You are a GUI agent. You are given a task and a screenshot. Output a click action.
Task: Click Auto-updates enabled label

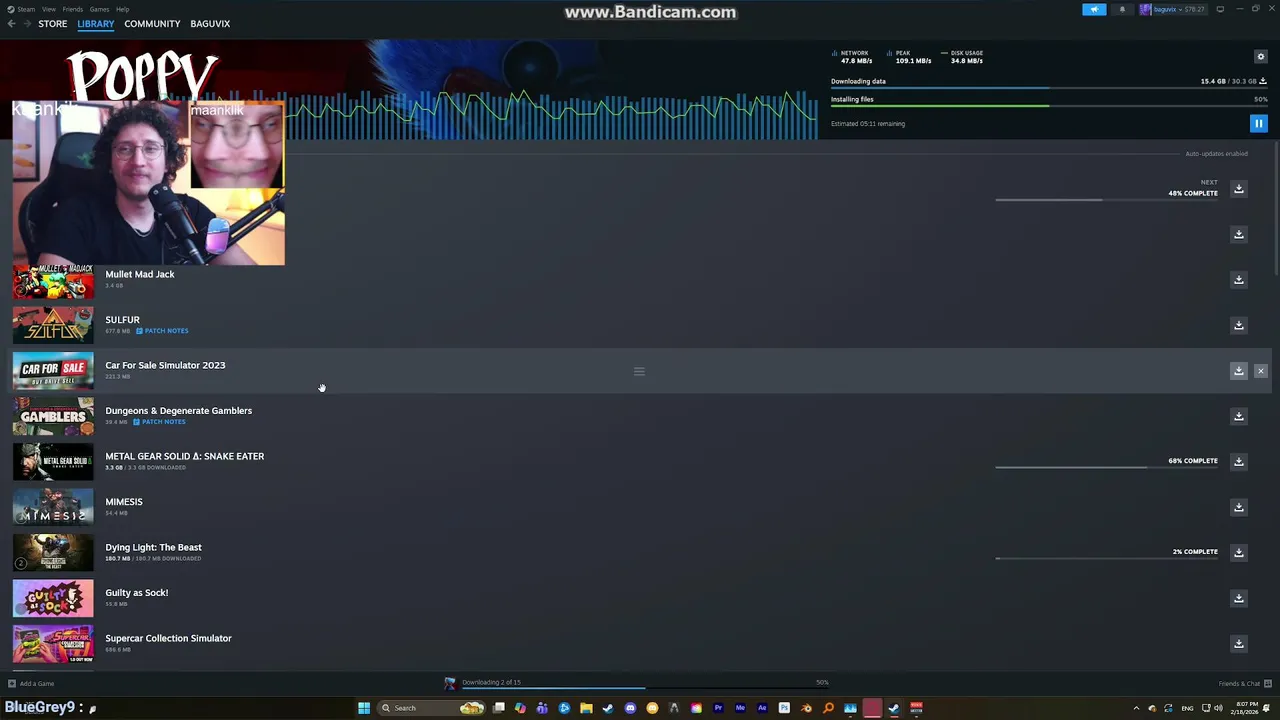tap(1216, 154)
